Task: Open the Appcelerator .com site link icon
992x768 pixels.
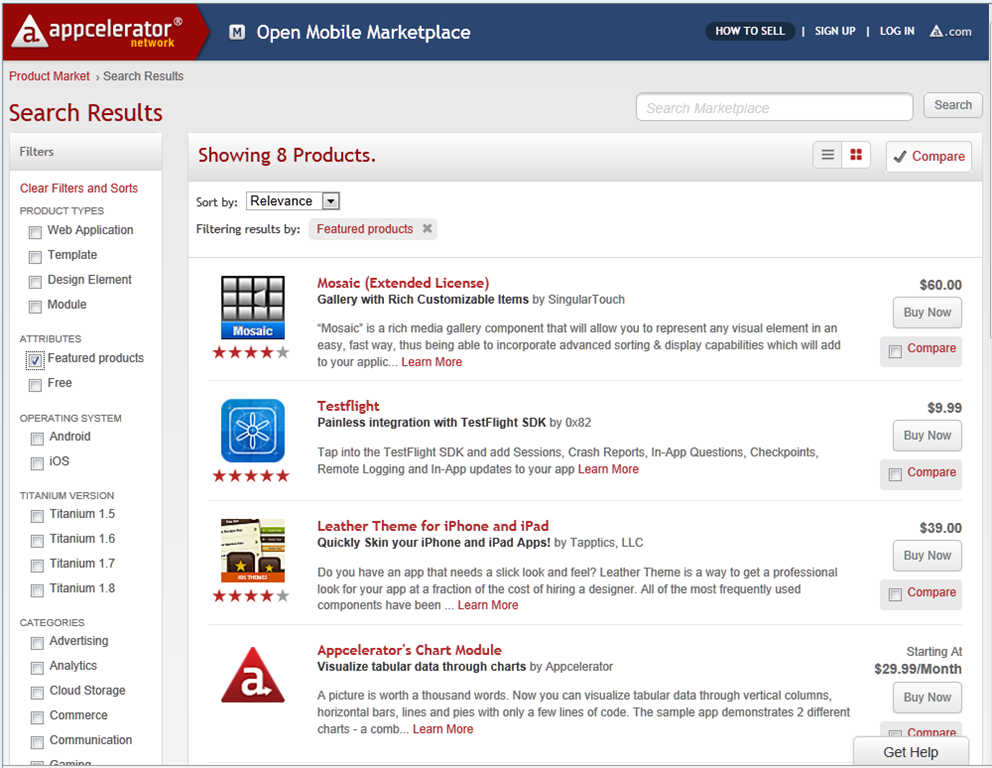Action: (950, 31)
